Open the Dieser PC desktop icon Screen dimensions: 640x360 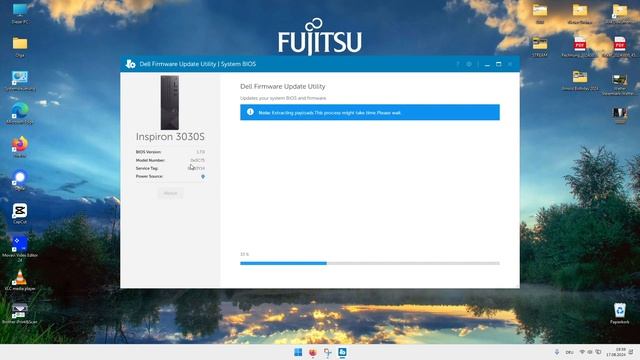(x=20, y=13)
